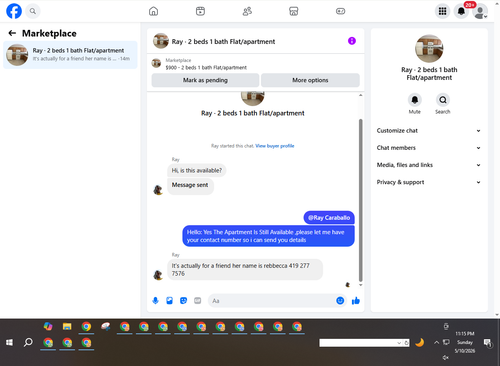Open the Gaming controller icon

[x=340, y=11]
